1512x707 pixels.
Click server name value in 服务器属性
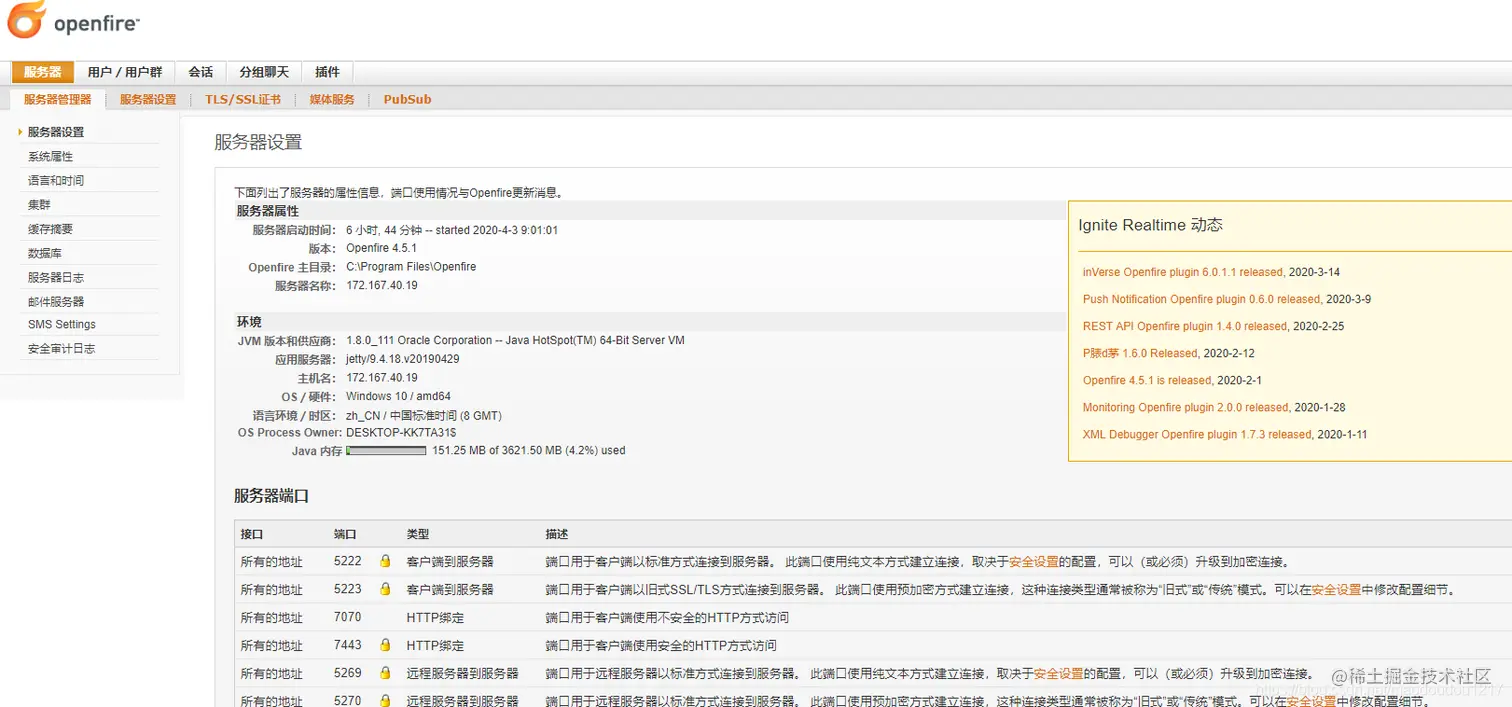click(x=382, y=285)
